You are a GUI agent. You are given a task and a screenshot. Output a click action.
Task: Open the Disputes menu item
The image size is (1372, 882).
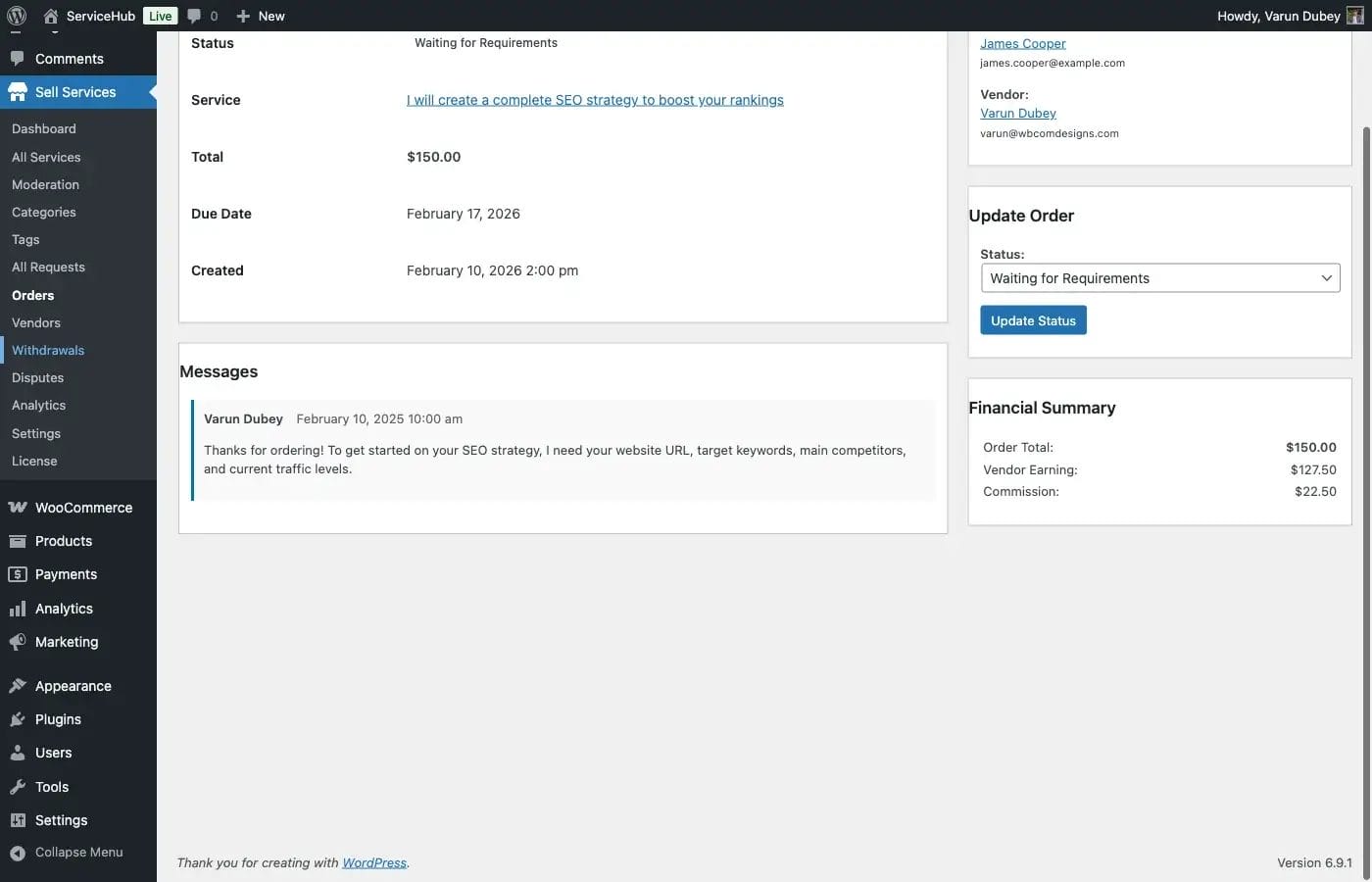[37, 376]
